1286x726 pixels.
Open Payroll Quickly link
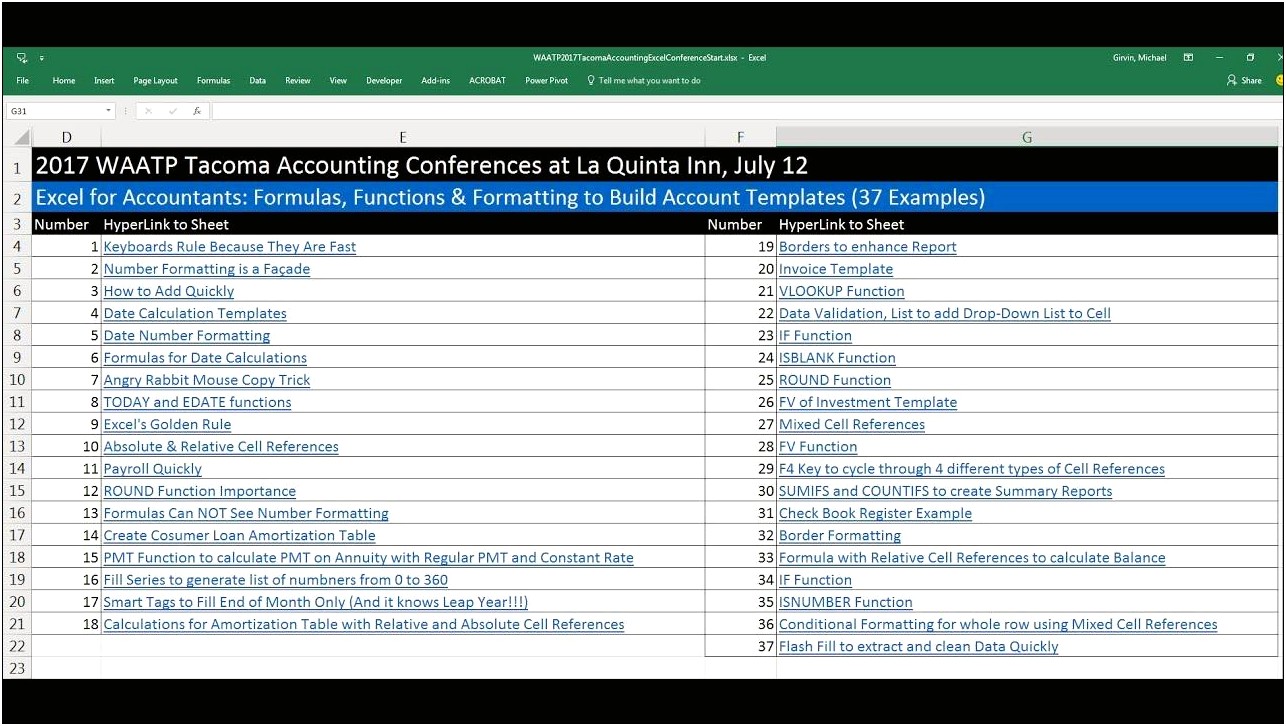pos(153,468)
